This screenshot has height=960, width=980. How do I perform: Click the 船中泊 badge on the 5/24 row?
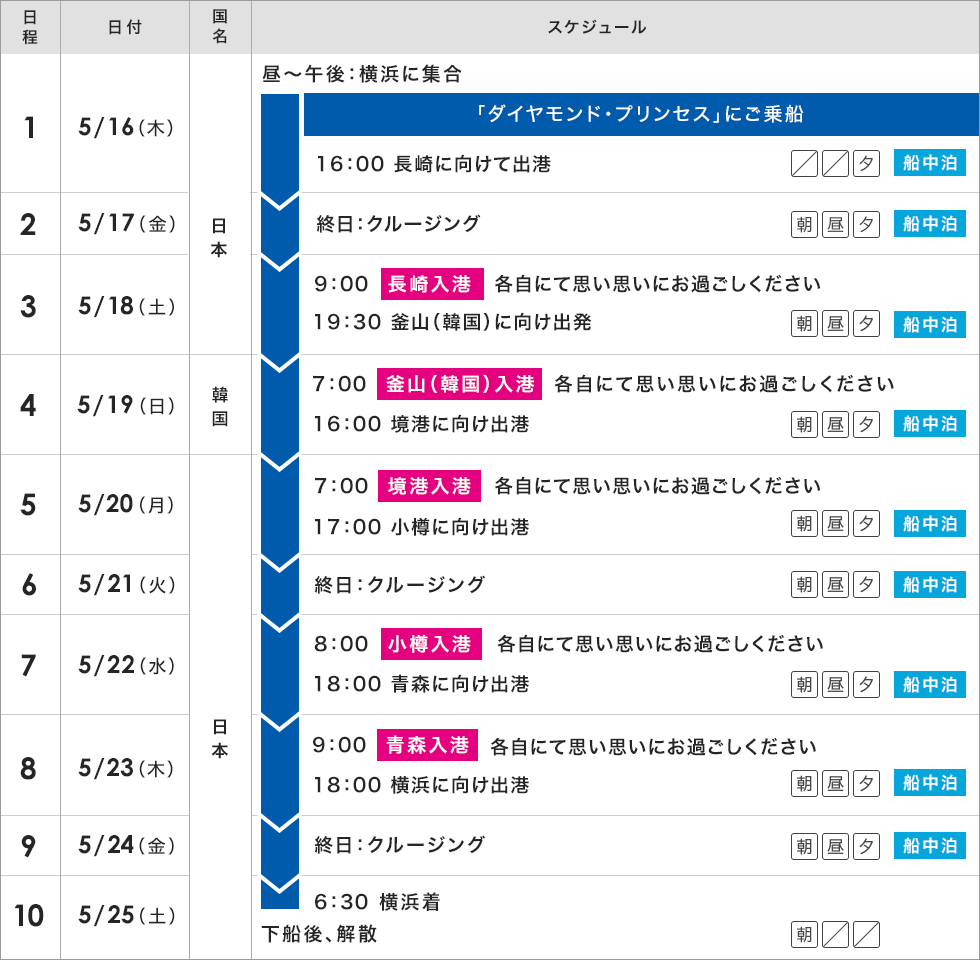(930, 845)
